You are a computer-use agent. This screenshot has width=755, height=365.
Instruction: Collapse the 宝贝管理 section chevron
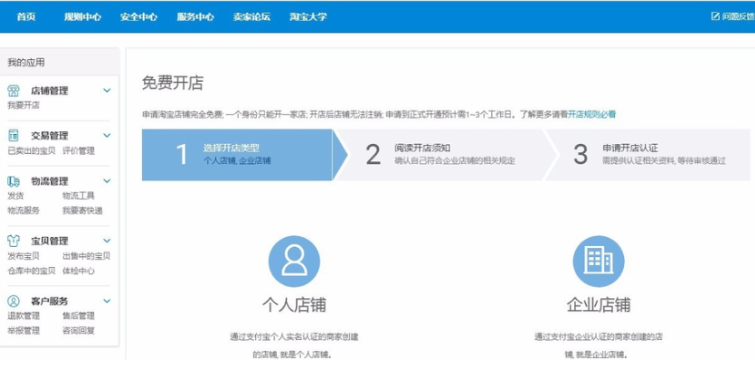[107, 241]
